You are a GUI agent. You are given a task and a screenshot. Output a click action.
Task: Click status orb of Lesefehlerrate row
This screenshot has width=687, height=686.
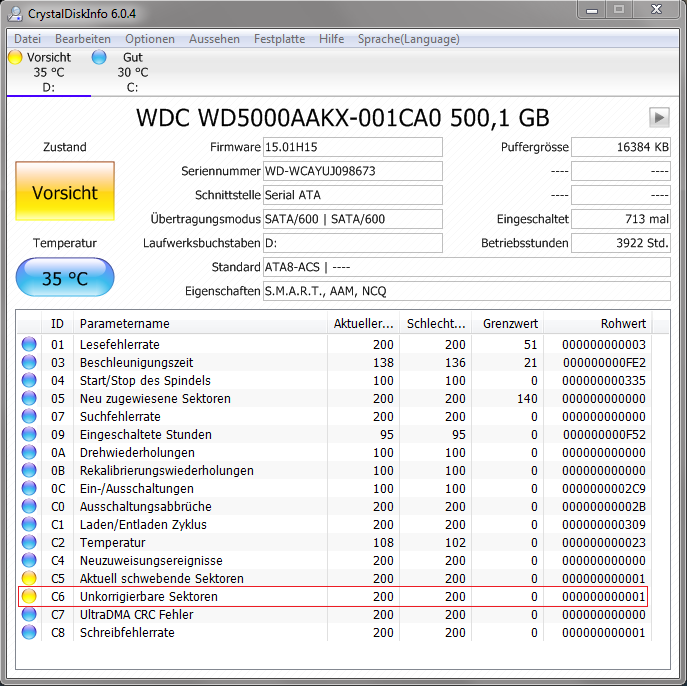point(29,344)
